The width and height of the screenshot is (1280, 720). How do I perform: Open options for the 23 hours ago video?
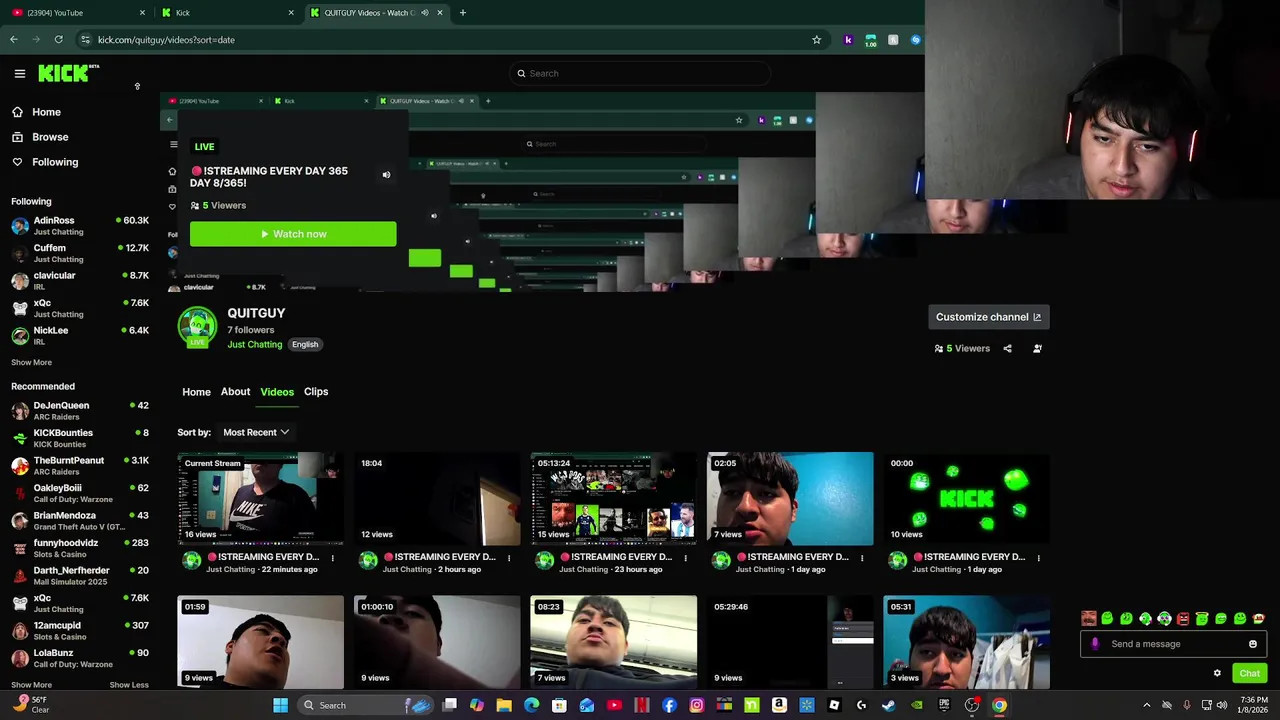685,558
